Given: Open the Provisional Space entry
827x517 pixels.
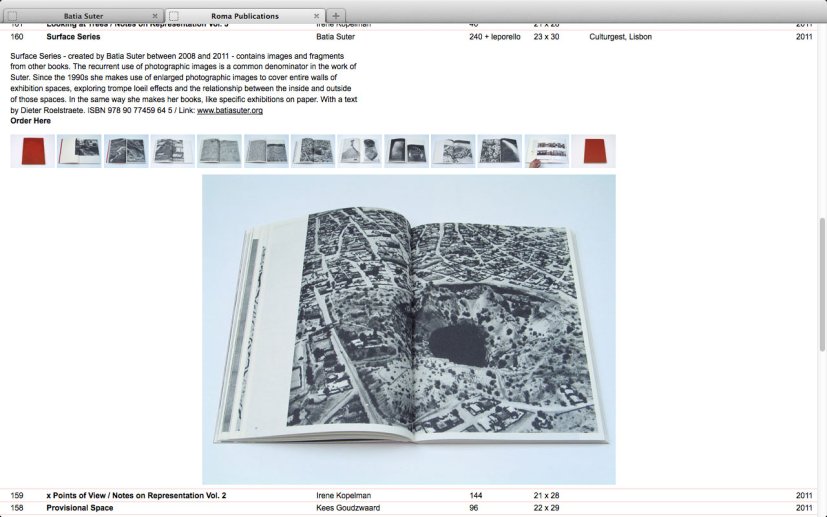Looking at the screenshot, I should pos(80,508).
